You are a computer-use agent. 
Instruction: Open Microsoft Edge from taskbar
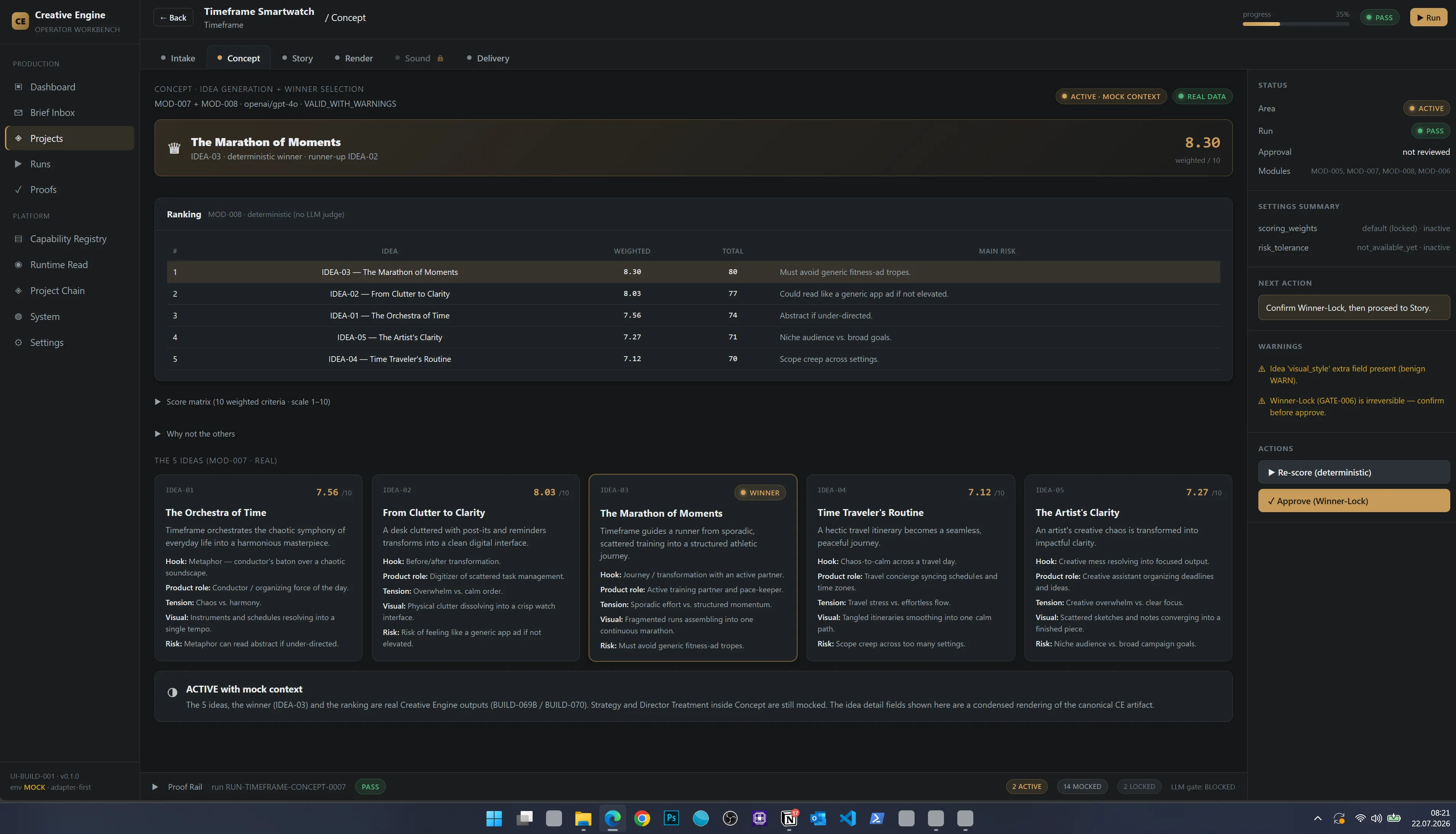[x=612, y=818]
